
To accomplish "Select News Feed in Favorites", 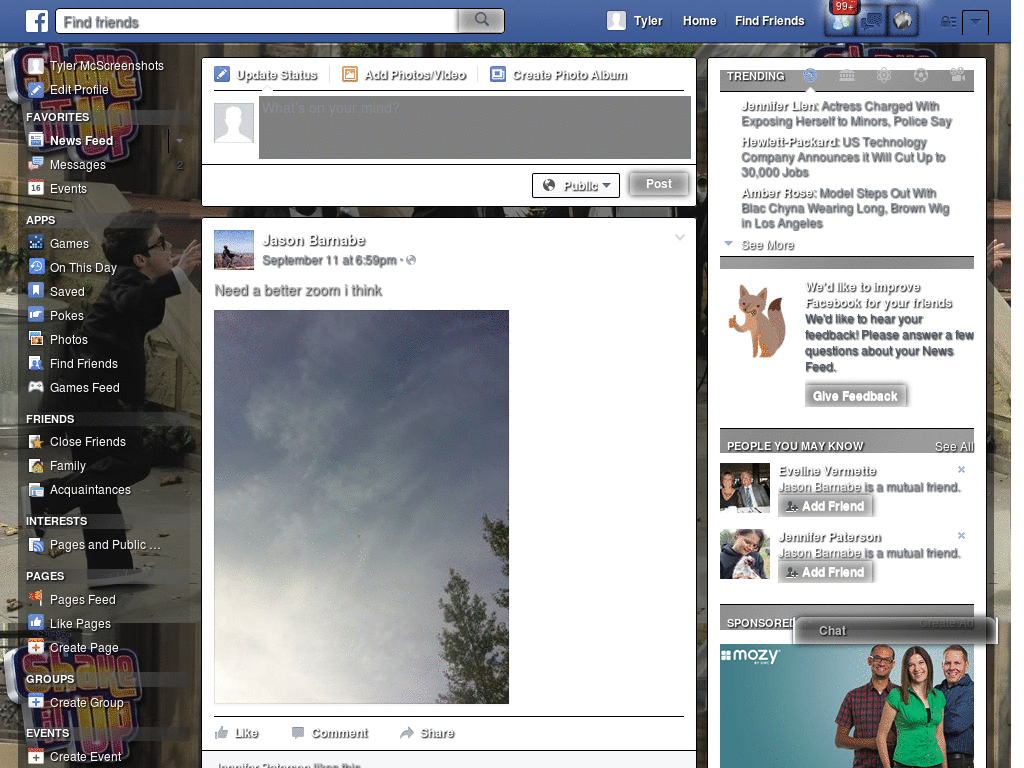I will pyautogui.click(x=81, y=140).
